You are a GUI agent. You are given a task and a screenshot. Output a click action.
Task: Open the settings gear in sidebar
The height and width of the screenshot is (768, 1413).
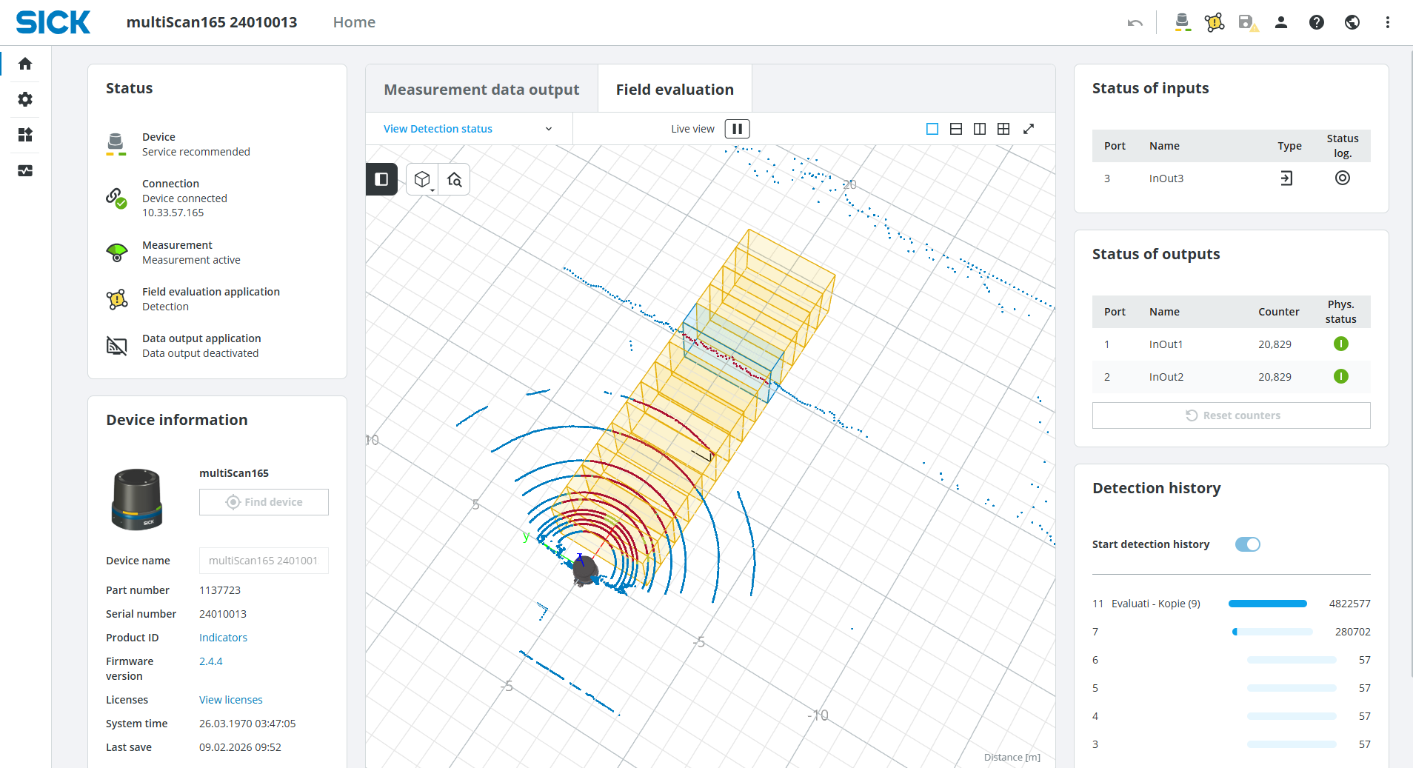pyautogui.click(x=25, y=99)
